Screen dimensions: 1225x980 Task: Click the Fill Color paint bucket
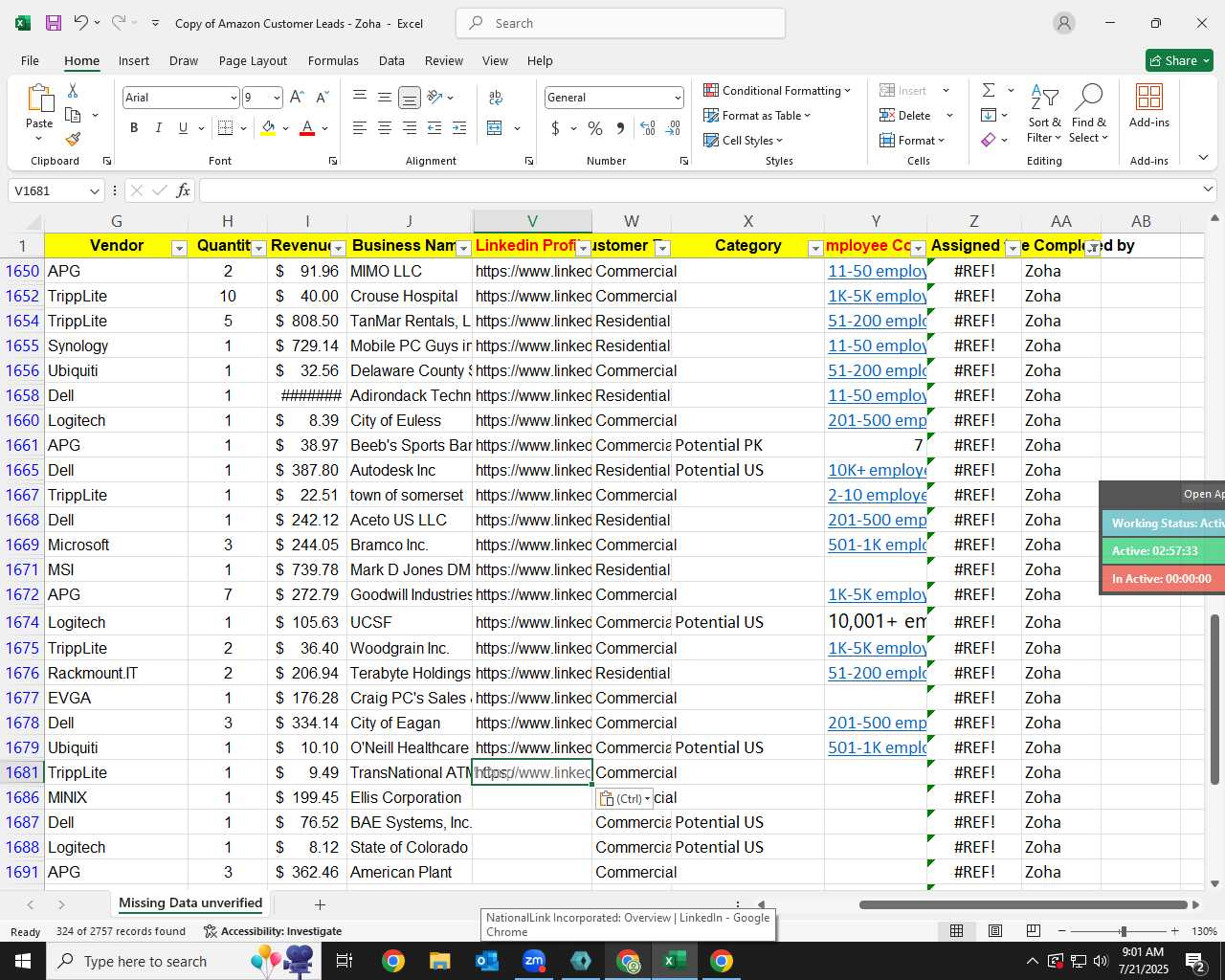(269, 128)
